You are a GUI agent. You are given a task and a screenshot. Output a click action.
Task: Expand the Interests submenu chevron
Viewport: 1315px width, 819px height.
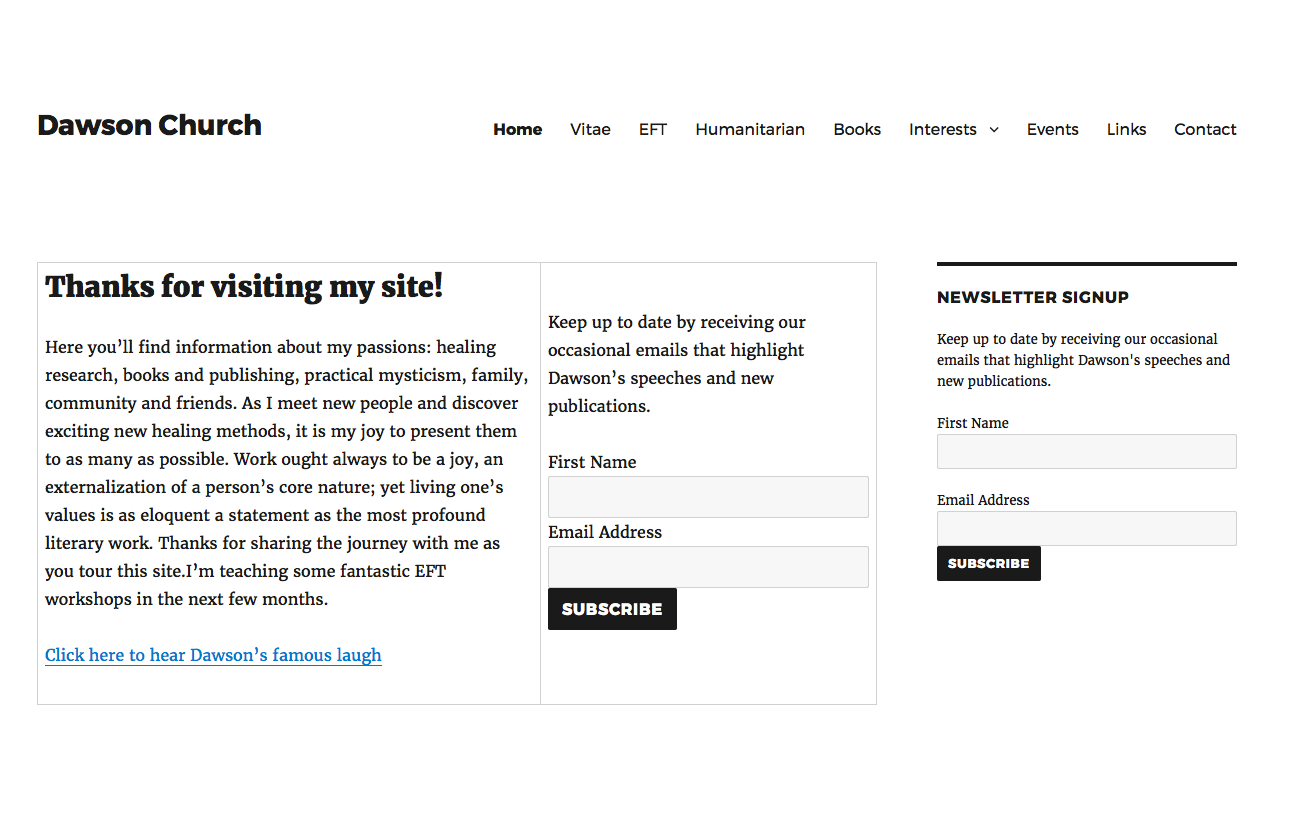[x=994, y=130]
